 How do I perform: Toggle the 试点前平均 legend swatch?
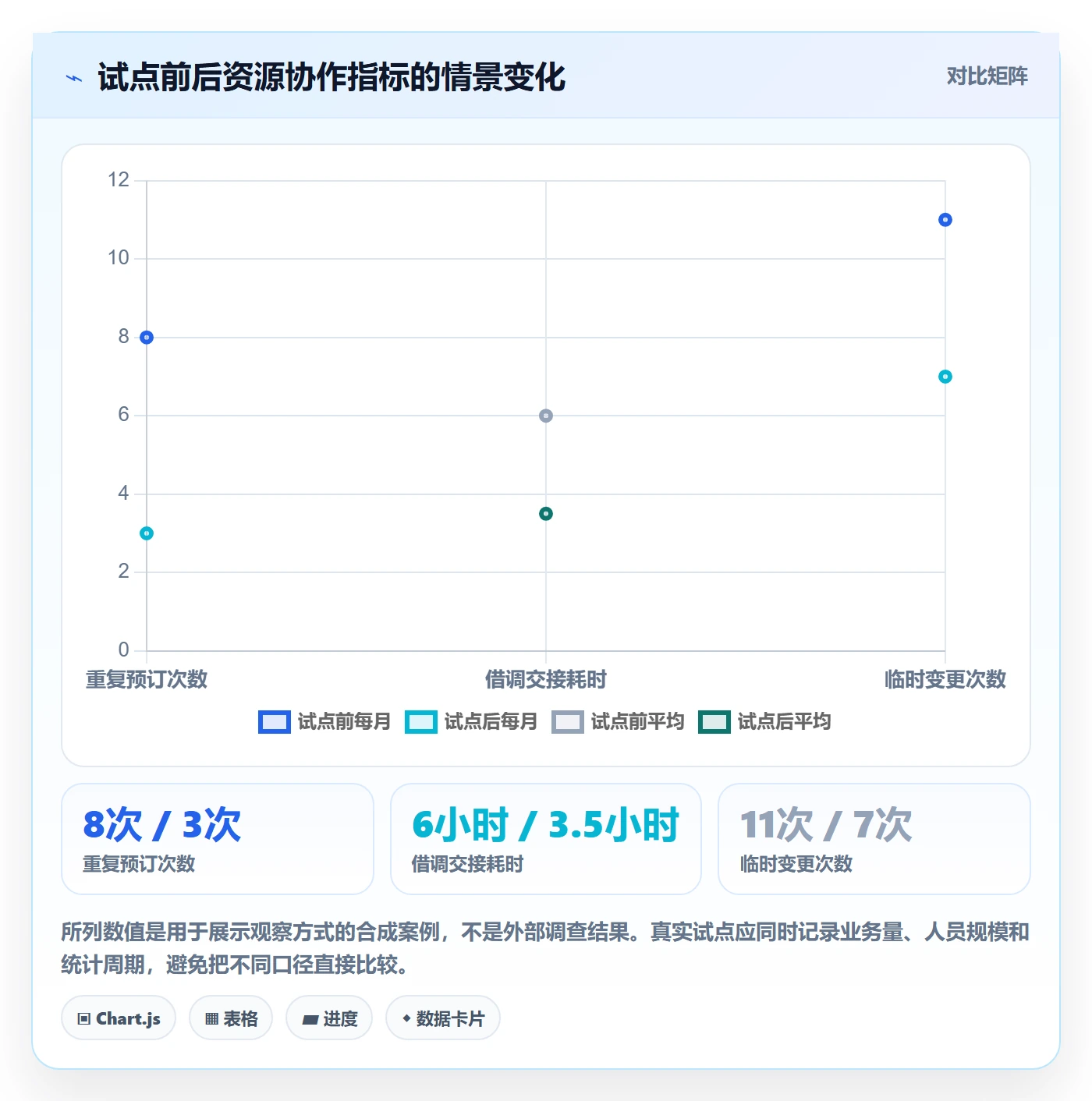(568, 722)
